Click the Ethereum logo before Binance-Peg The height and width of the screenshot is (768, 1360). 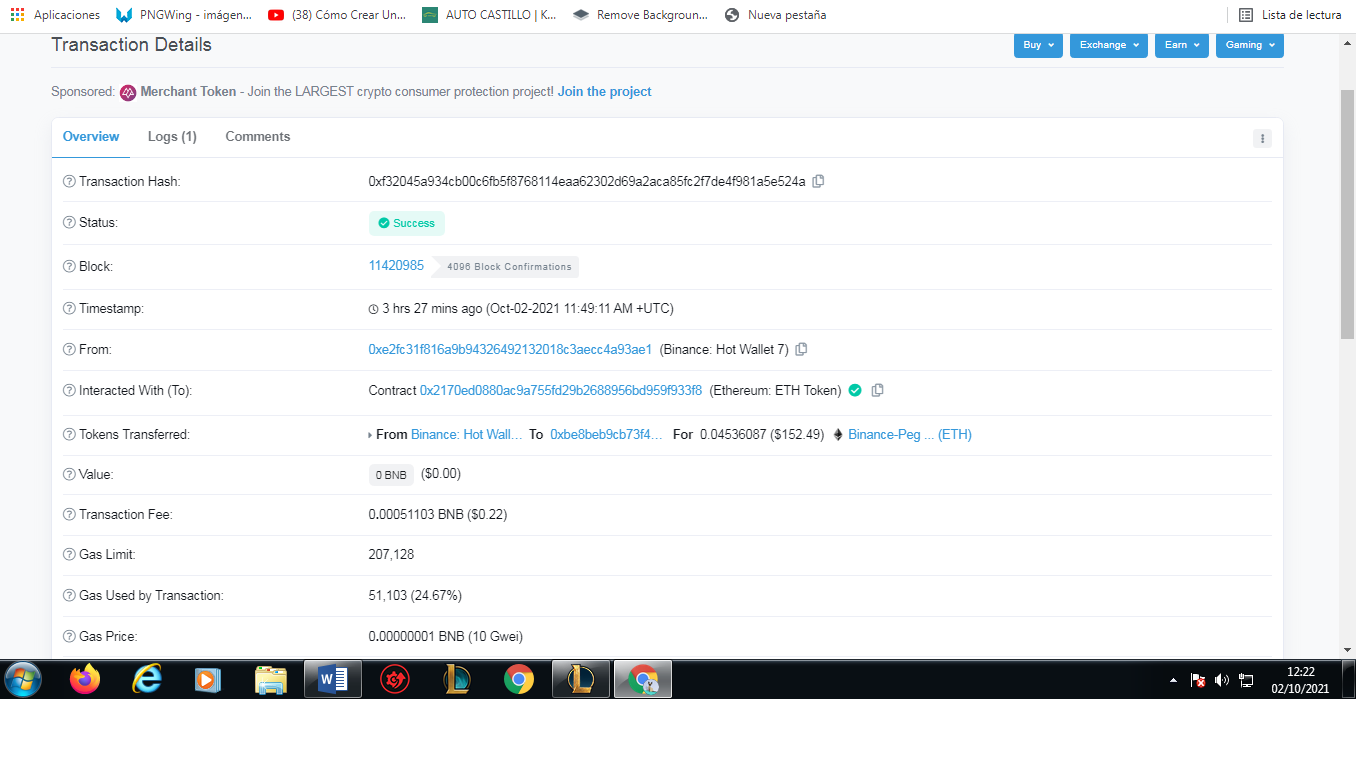838,434
